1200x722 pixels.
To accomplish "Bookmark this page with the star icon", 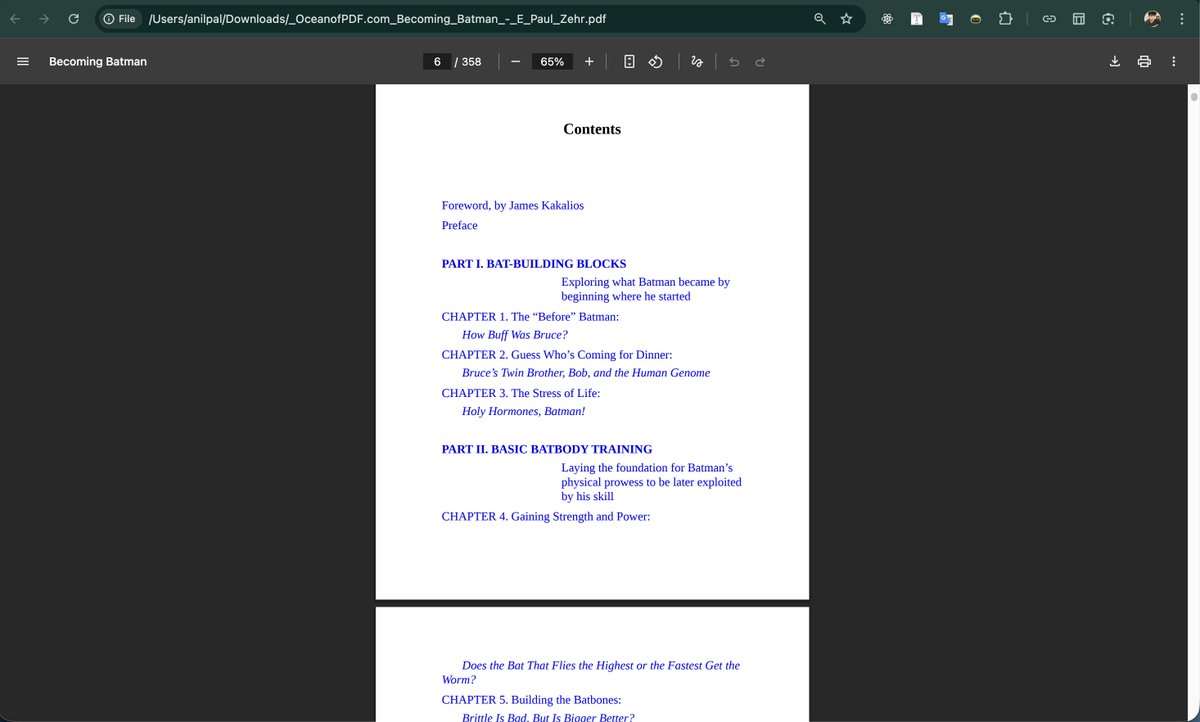I will (846, 18).
